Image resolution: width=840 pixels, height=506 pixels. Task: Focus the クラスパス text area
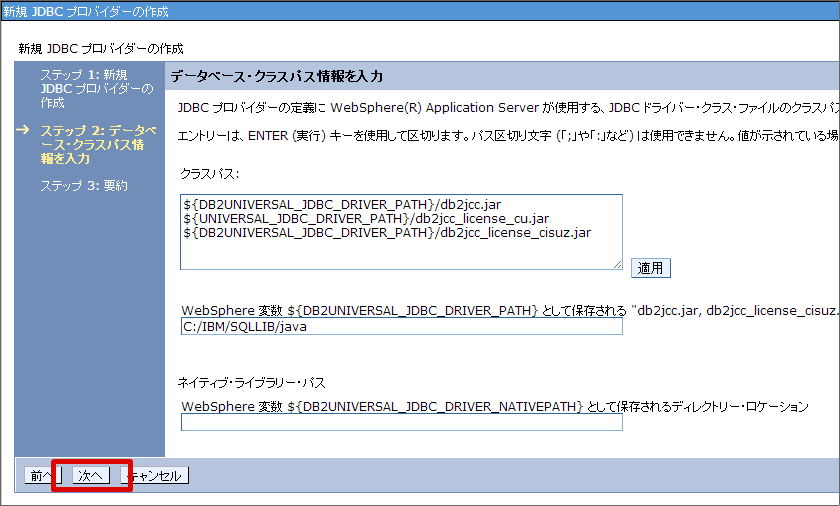click(401, 232)
